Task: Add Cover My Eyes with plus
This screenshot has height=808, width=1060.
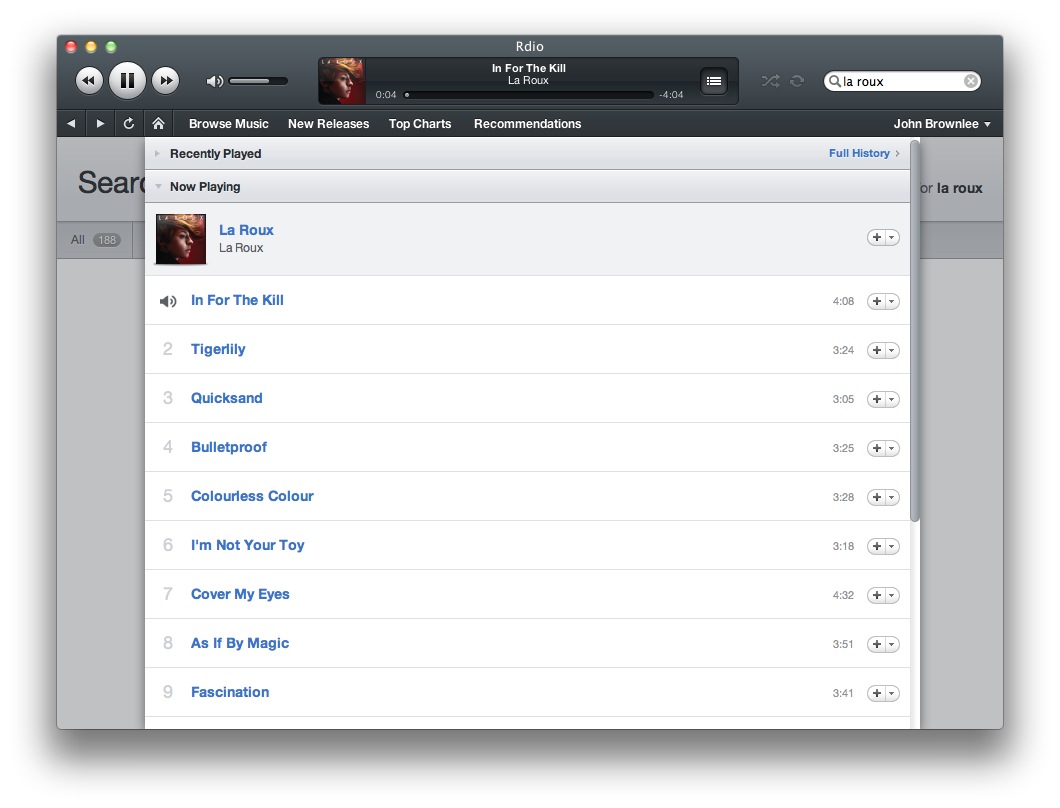Action: 876,596
